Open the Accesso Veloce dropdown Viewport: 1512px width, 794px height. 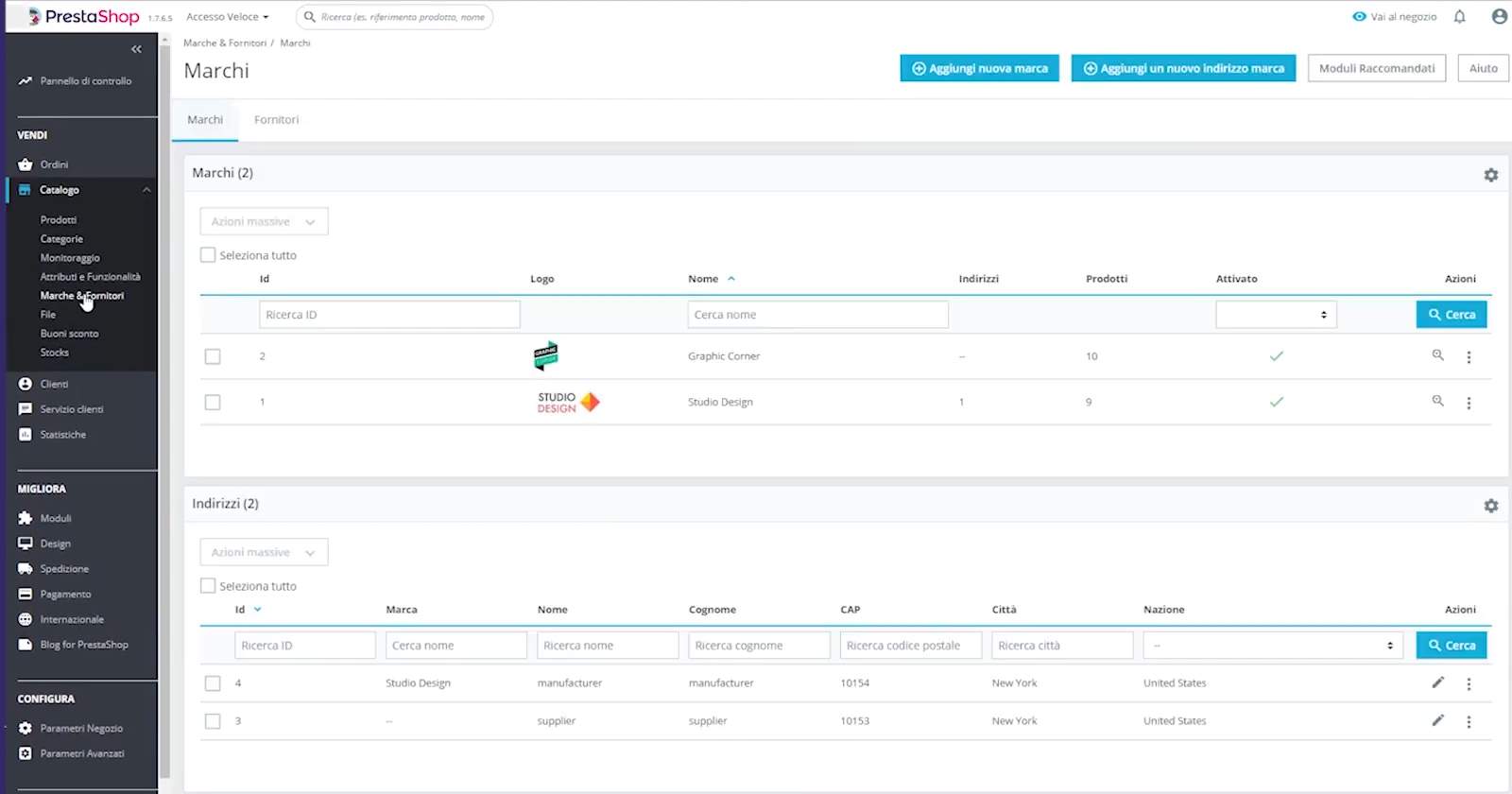tap(227, 17)
